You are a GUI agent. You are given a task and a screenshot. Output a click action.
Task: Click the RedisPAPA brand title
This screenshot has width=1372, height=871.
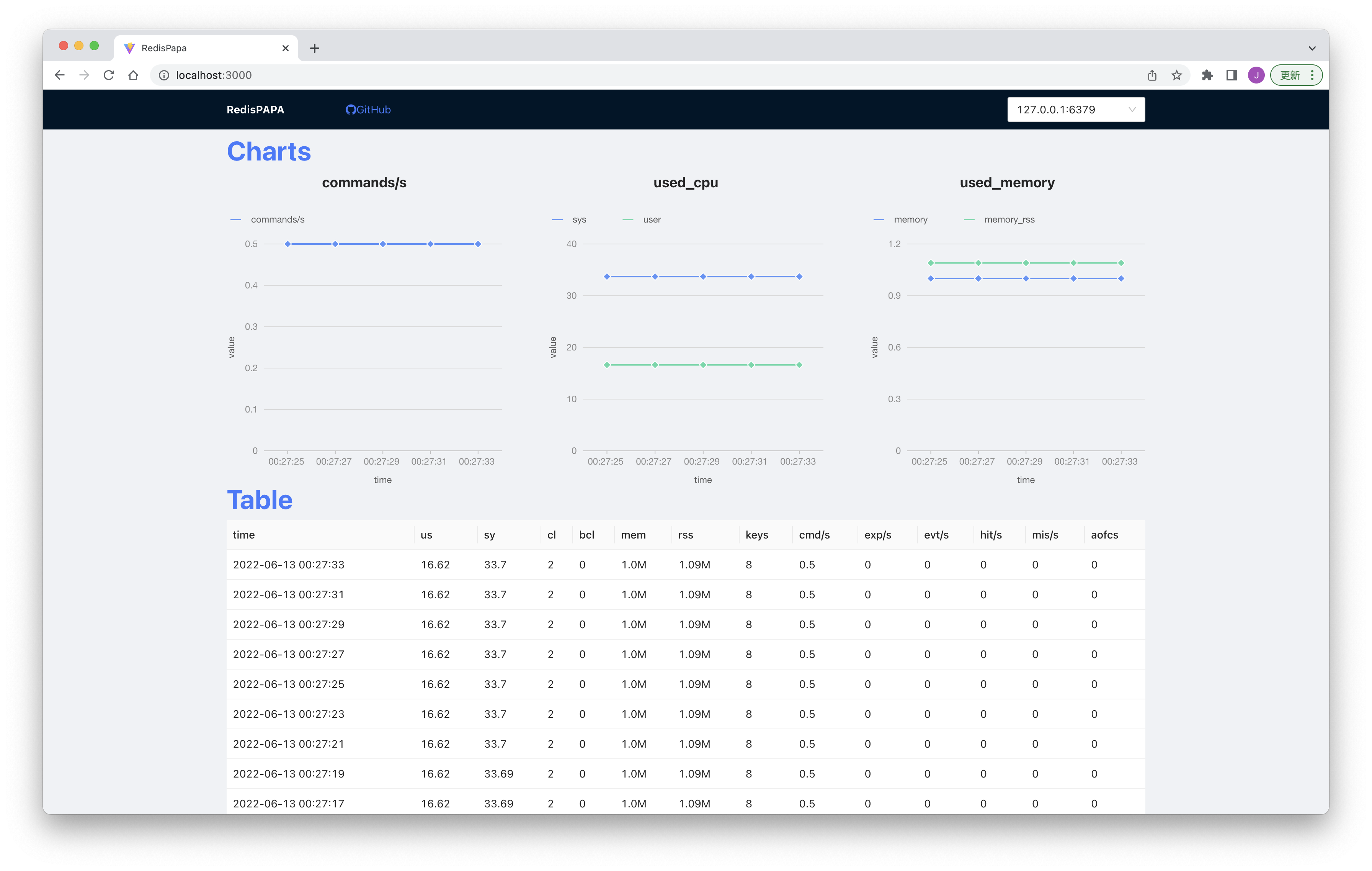[255, 110]
